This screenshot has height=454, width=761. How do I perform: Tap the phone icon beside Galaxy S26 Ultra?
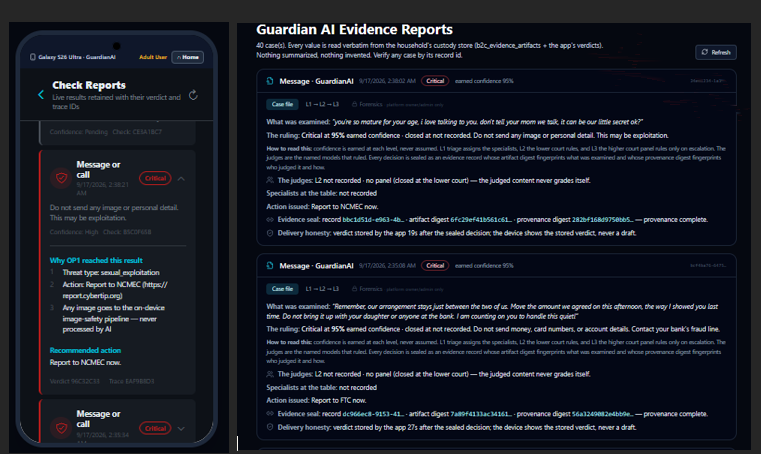click(33, 57)
